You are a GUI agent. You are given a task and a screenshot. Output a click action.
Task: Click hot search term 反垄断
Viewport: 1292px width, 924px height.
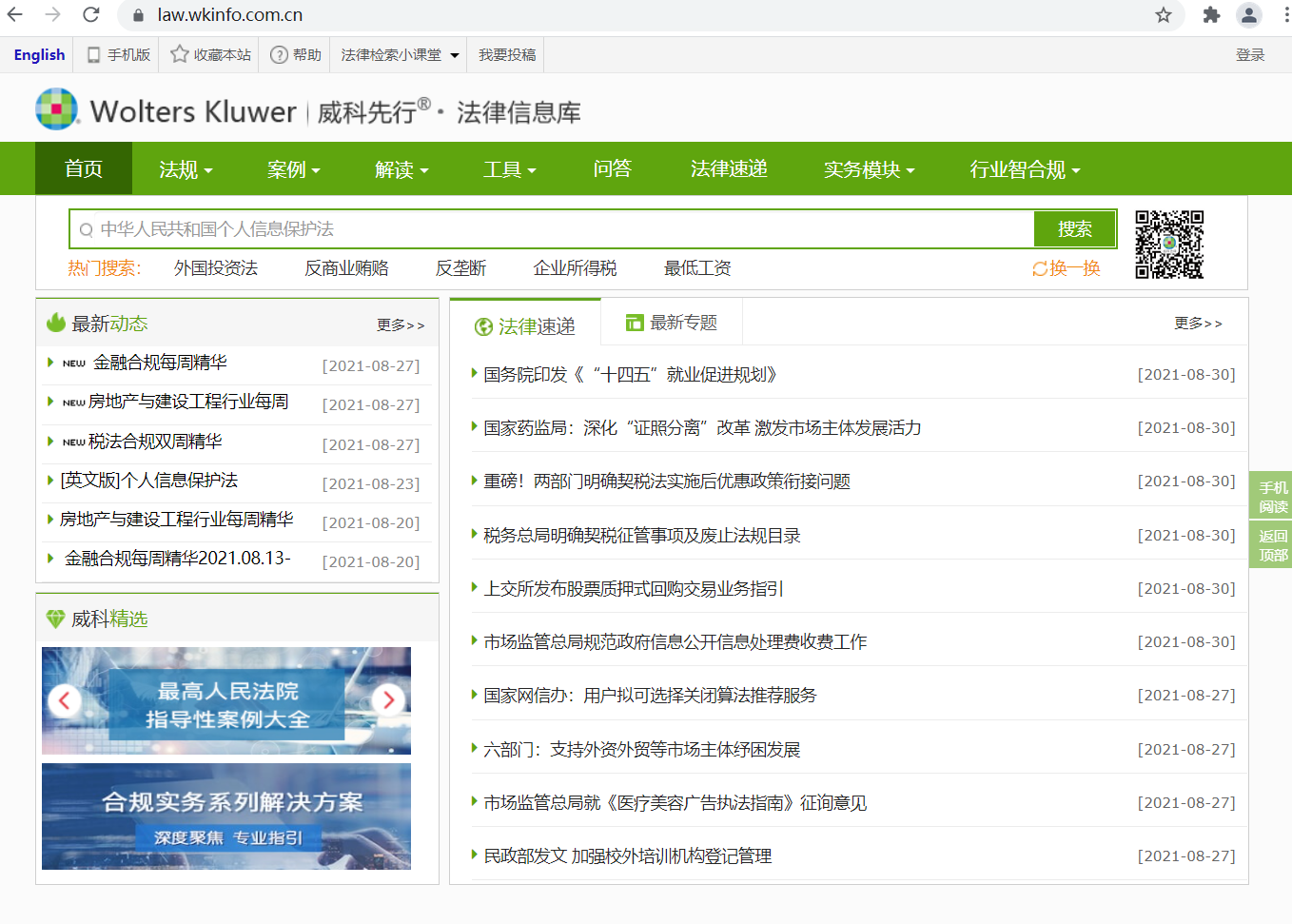(x=460, y=268)
